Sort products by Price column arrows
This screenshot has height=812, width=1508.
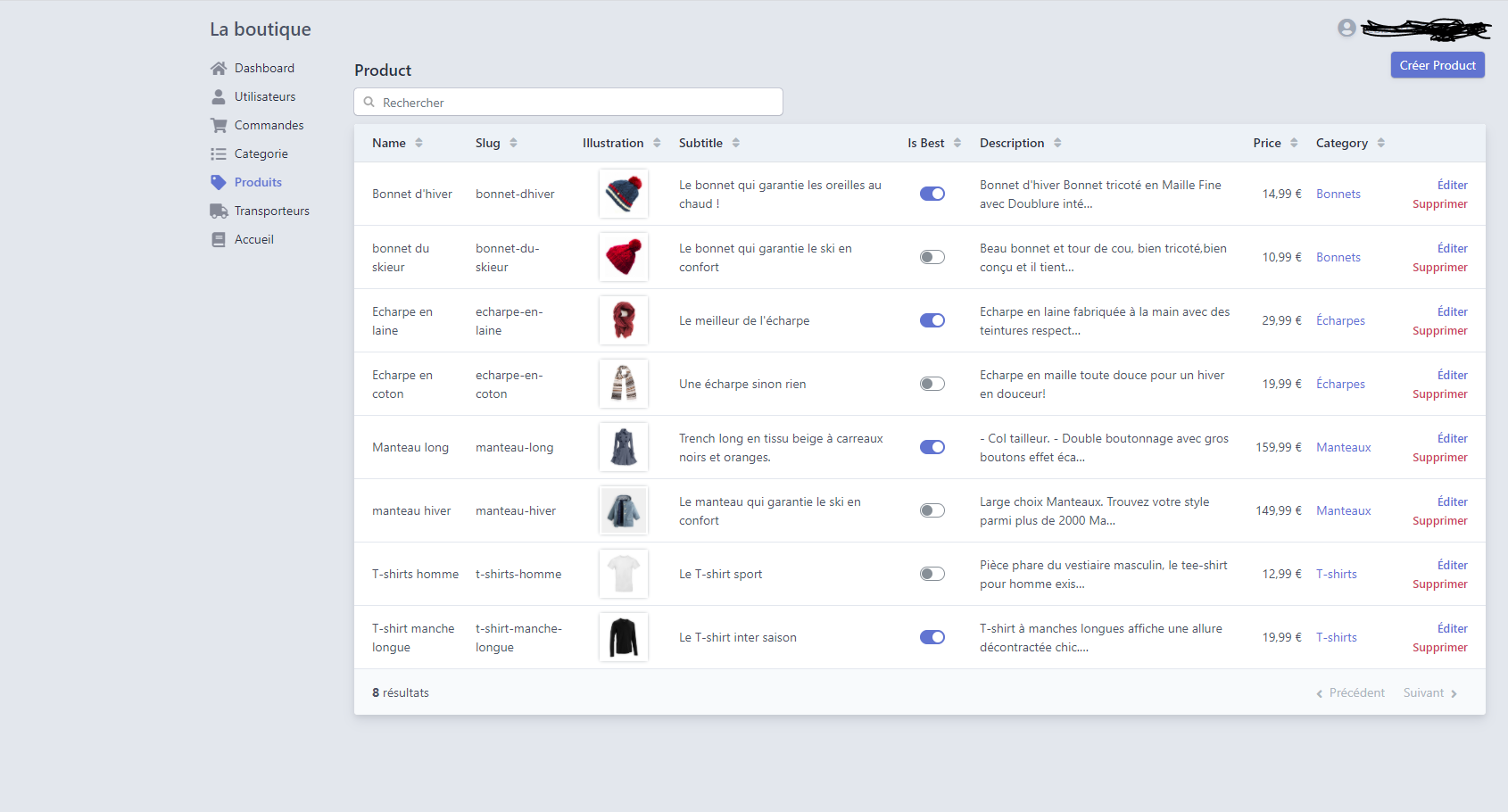1294,143
